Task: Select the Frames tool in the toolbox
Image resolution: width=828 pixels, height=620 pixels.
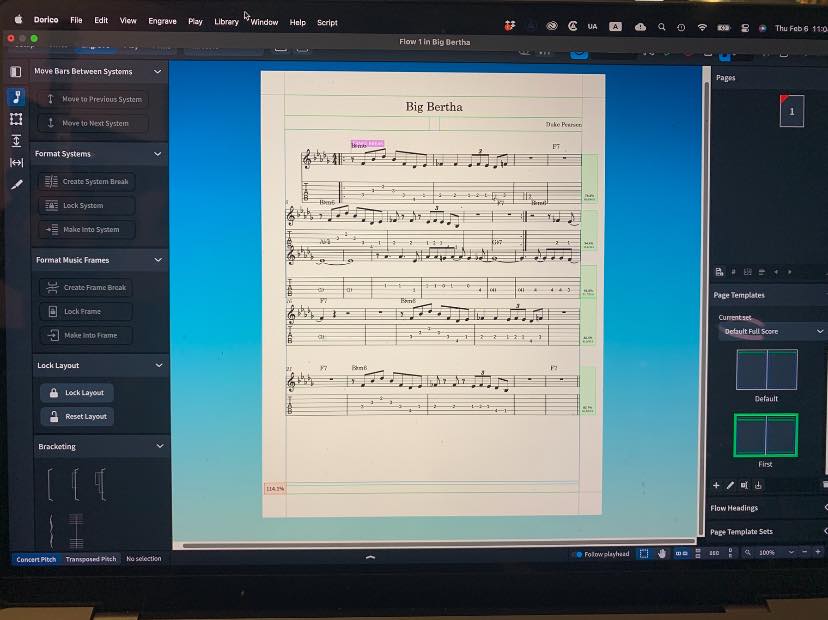Action: [x=16, y=119]
